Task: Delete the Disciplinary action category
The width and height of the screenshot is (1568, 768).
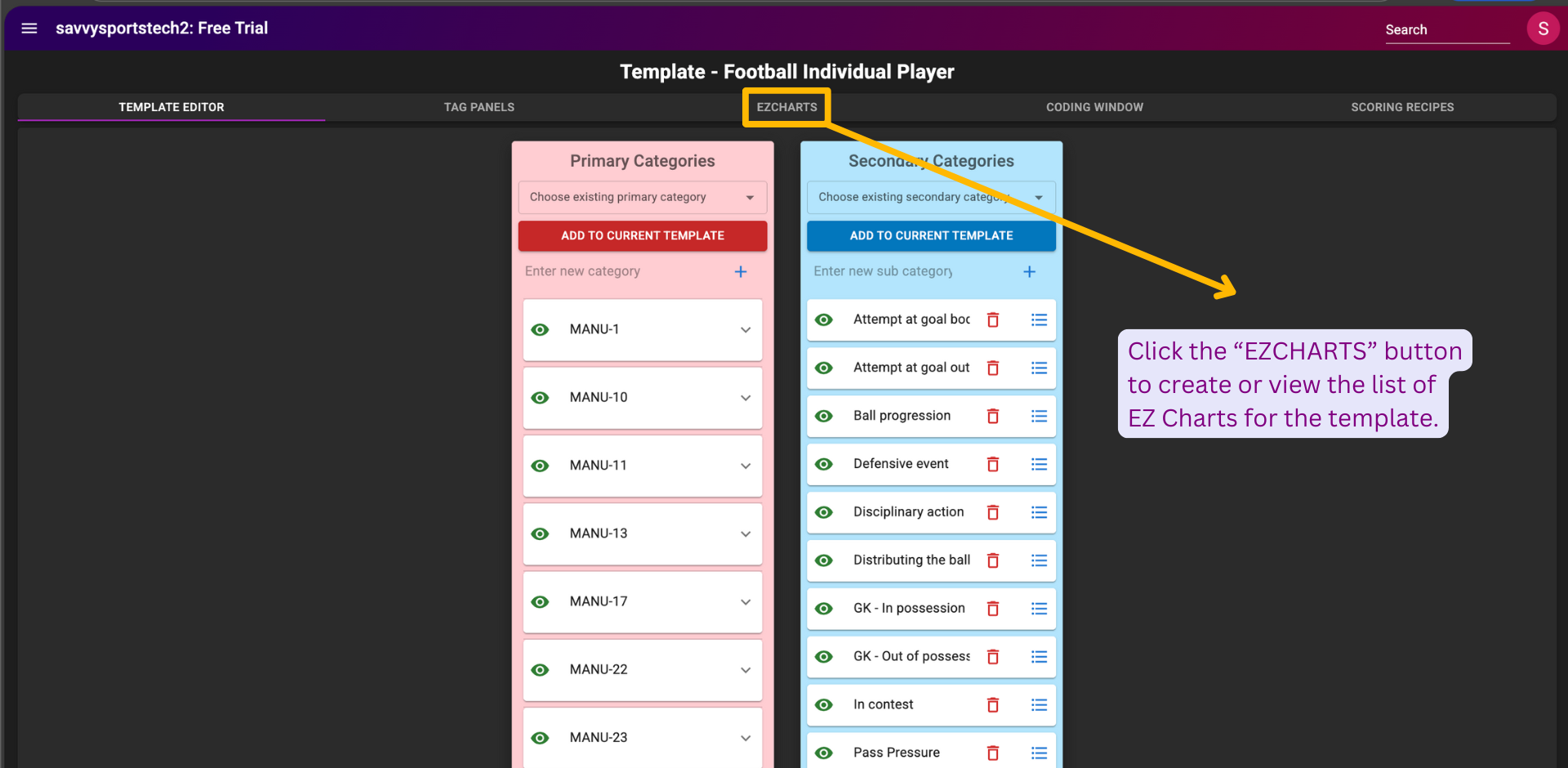Action: pos(992,512)
